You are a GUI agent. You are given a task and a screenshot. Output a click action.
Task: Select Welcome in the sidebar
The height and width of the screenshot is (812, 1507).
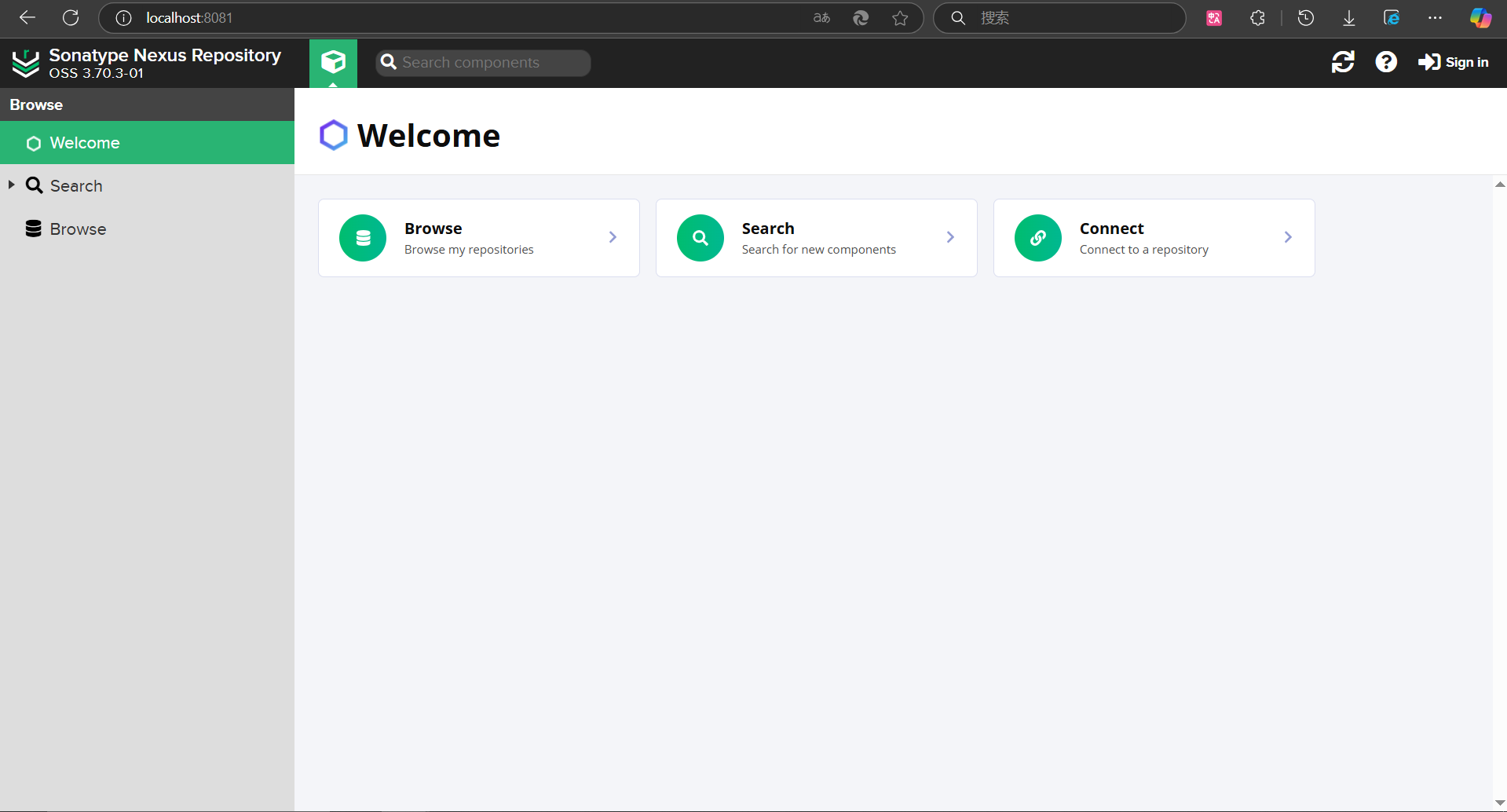point(85,143)
